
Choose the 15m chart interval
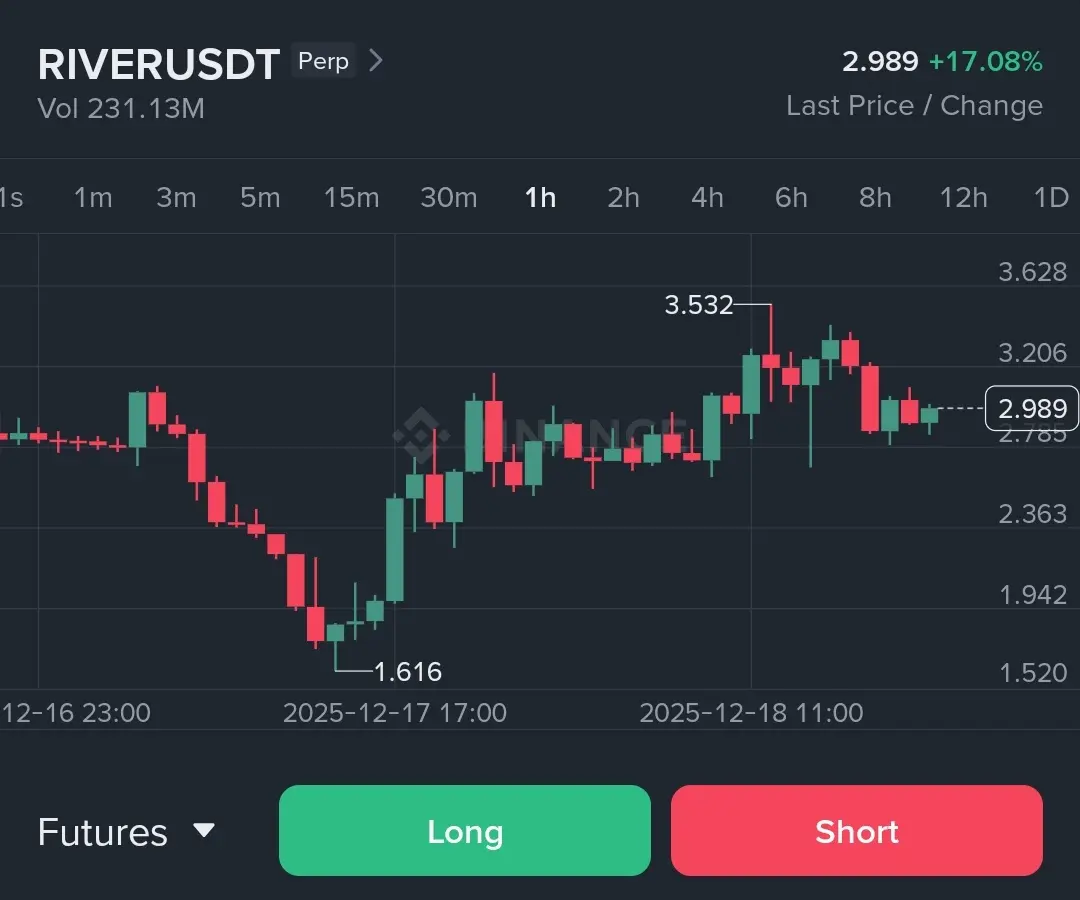(x=351, y=198)
